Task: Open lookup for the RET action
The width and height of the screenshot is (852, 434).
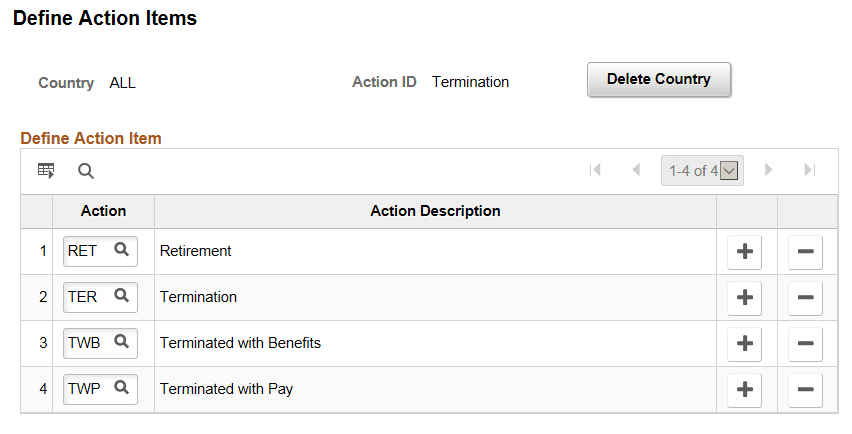Action: 121,251
